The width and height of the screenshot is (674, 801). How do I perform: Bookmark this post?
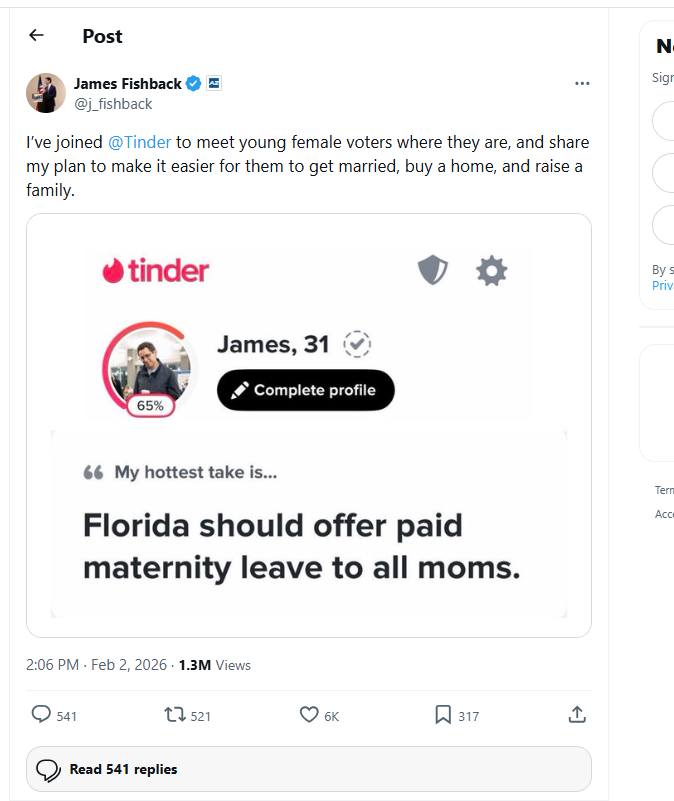click(443, 715)
